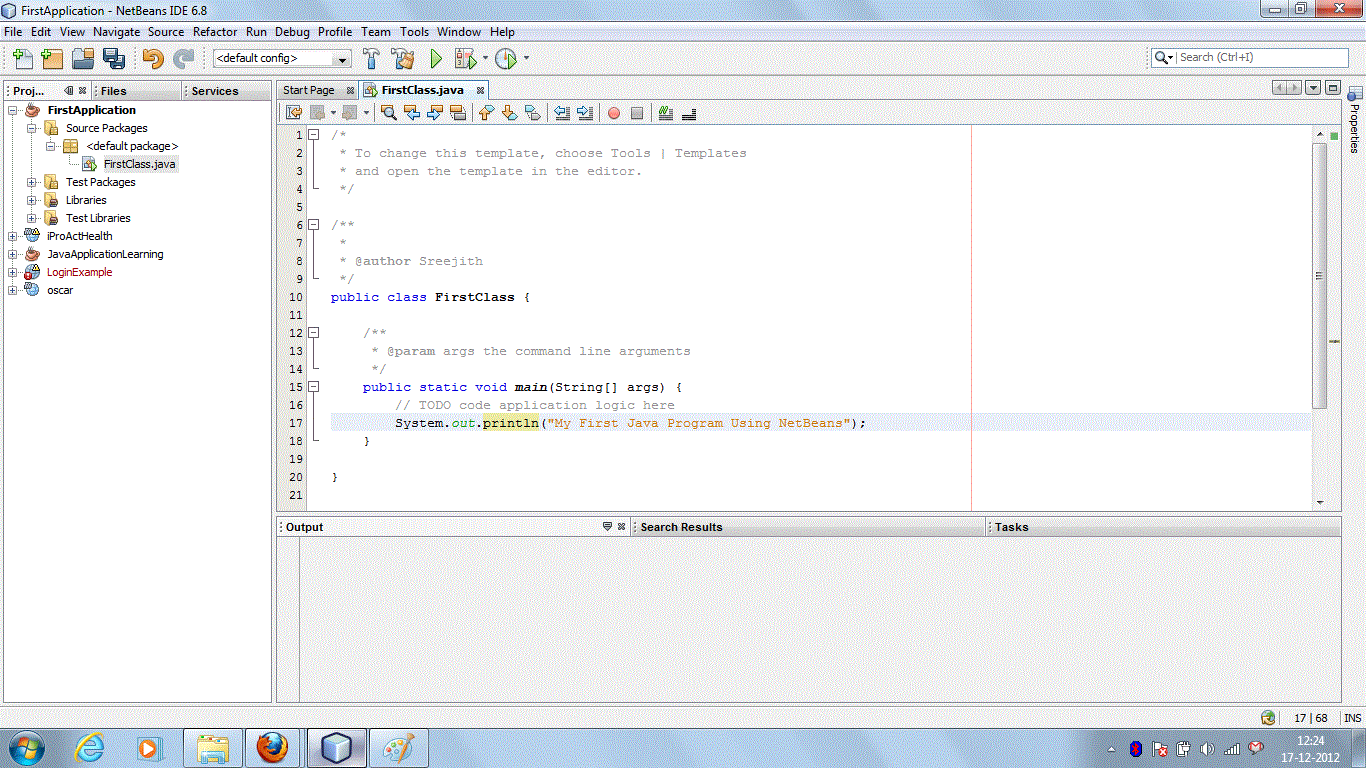Viewport: 1366px width, 768px height.
Task: Close the Output window panel
Action: click(x=622, y=527)
